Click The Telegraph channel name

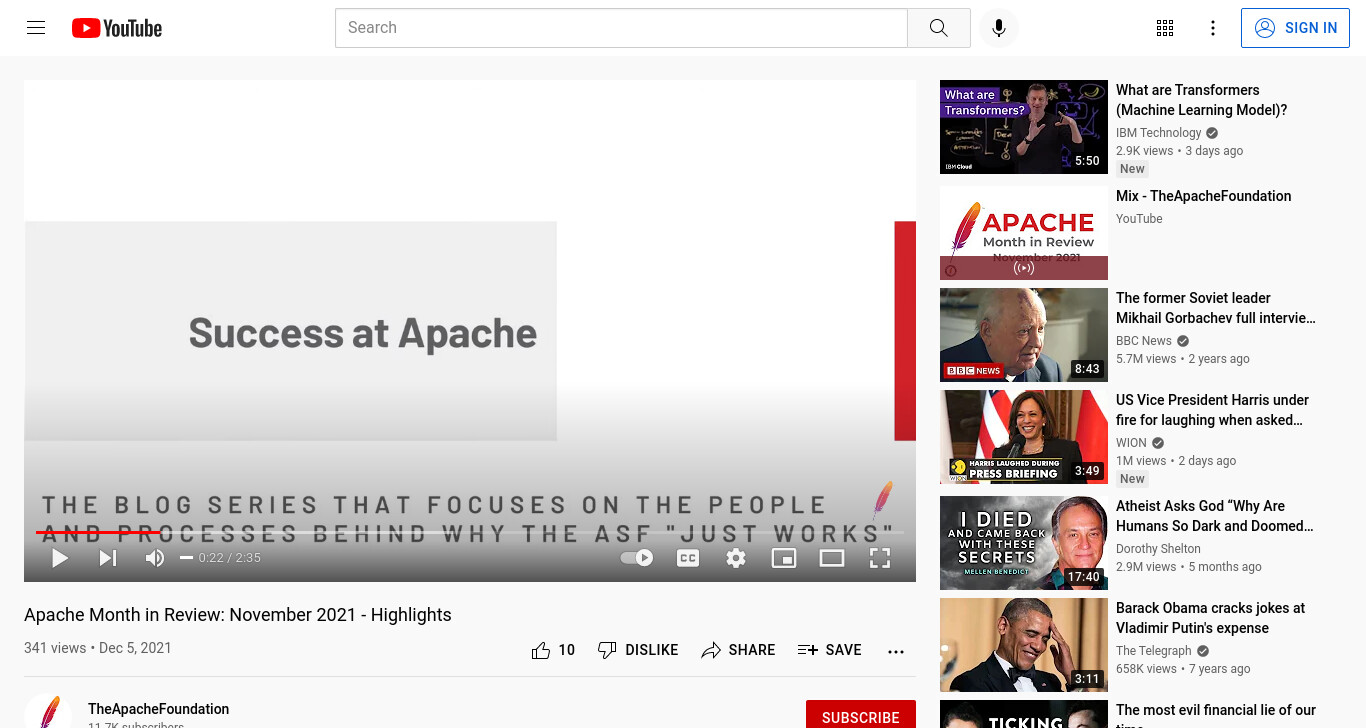[1153, 651]
